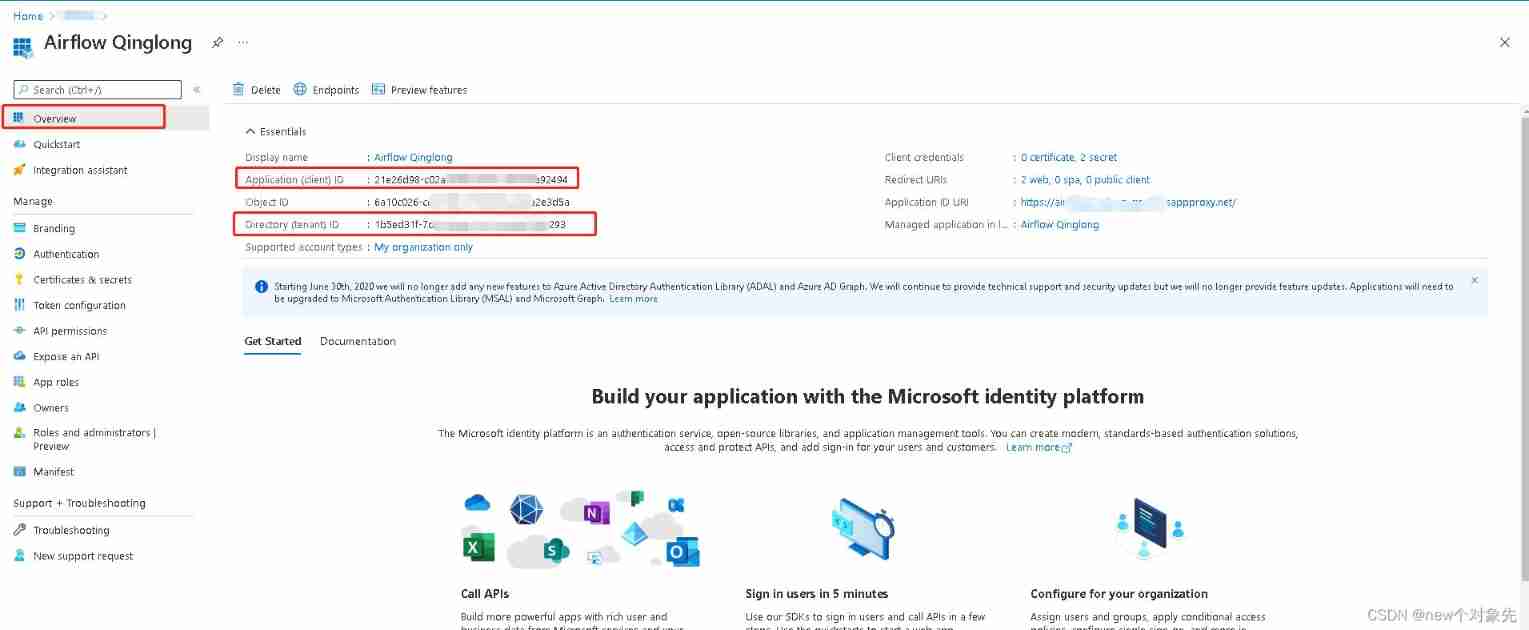Click the App roles icon
The height and width of the screenshot is (630, 1529).
click(19, 382)
